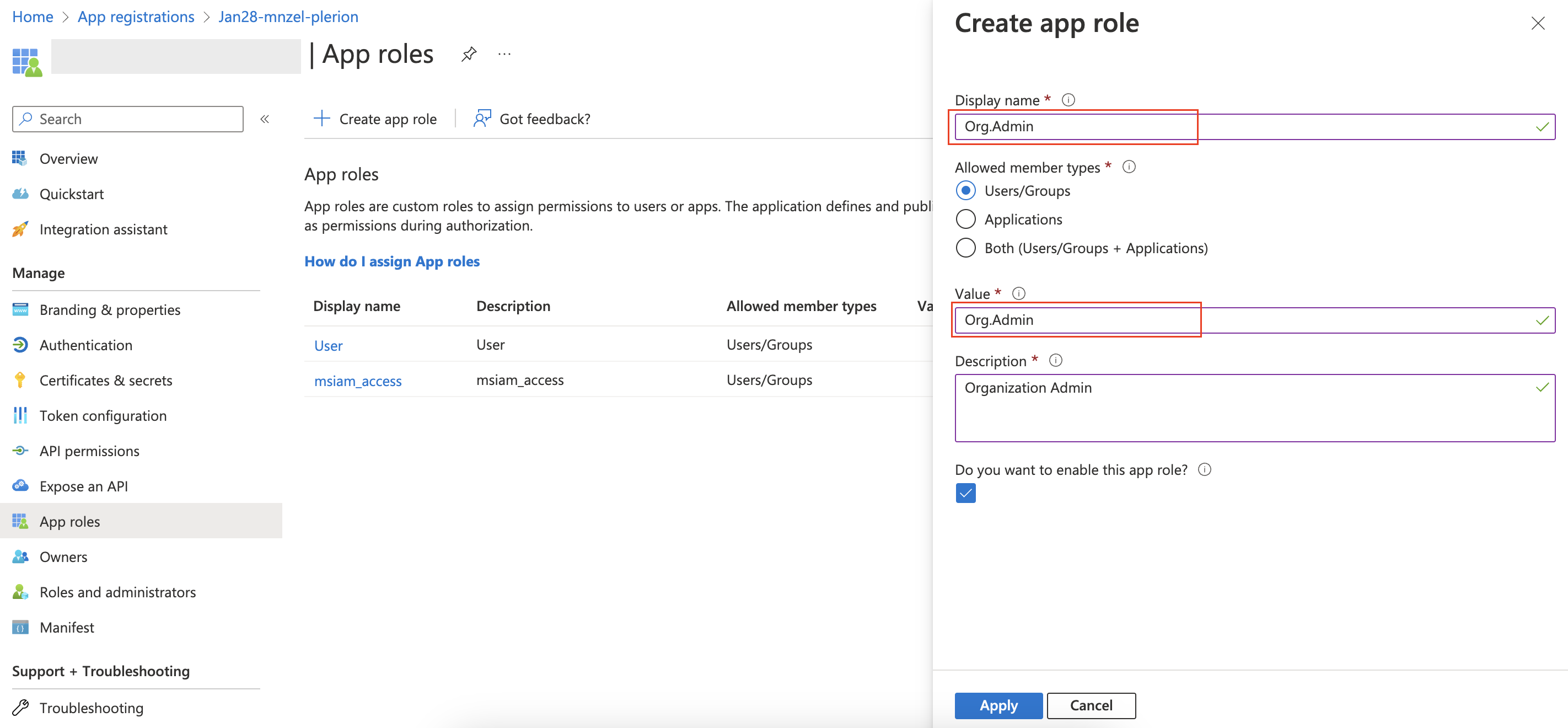Select the Applications radio button
Image resolution: width=1568 pixels, height=728 pixels.
[965, 219]
